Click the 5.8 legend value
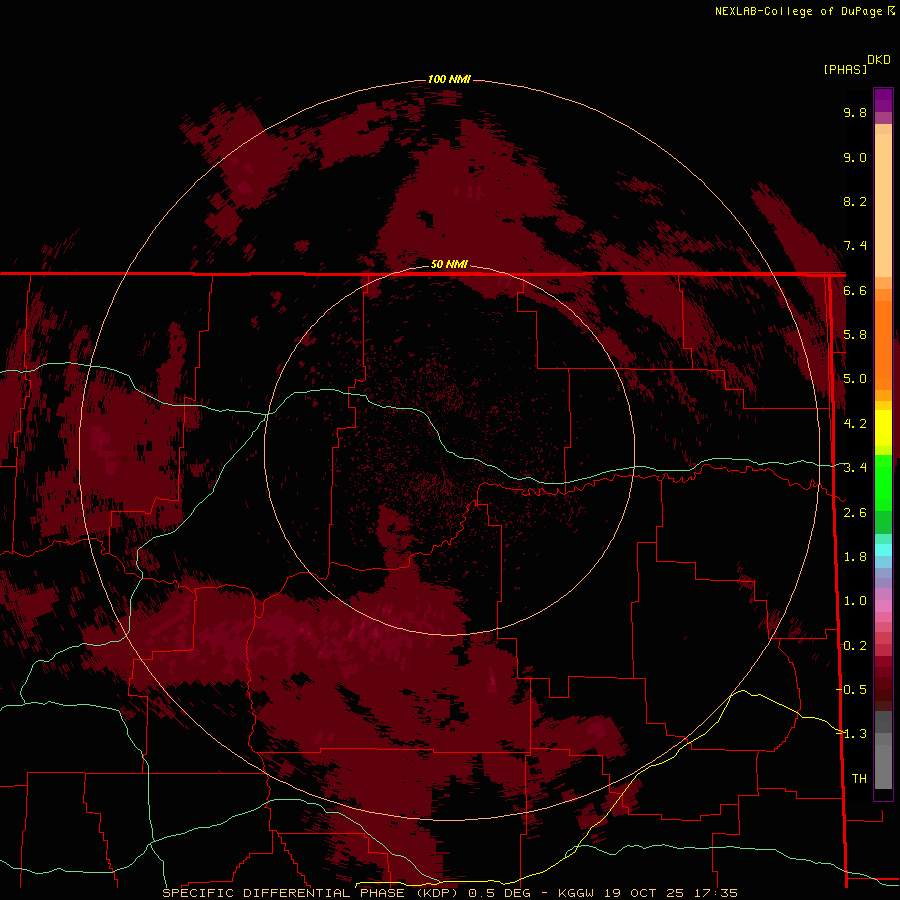Screen dimensions: 900x900 [x=855, y=335]
